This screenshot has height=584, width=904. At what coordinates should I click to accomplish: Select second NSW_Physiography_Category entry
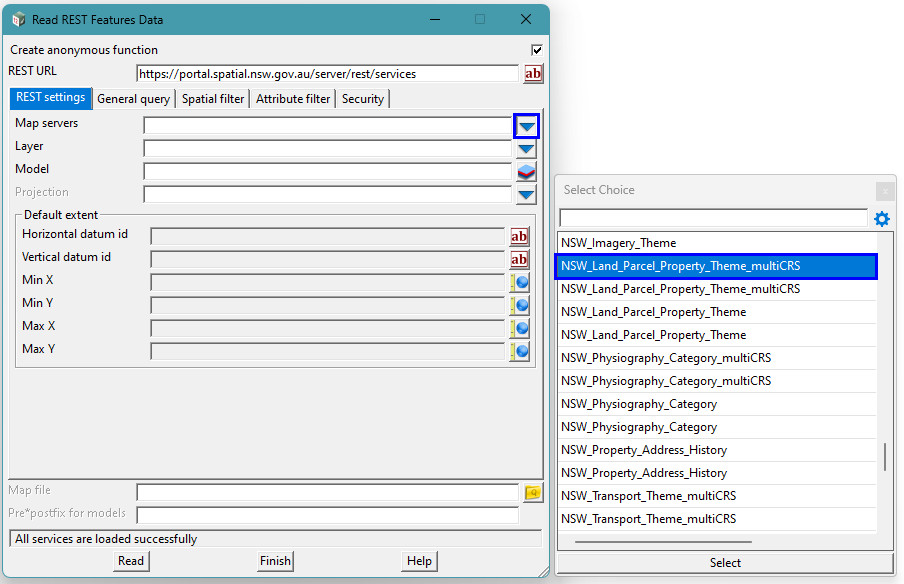click(718, 427)
